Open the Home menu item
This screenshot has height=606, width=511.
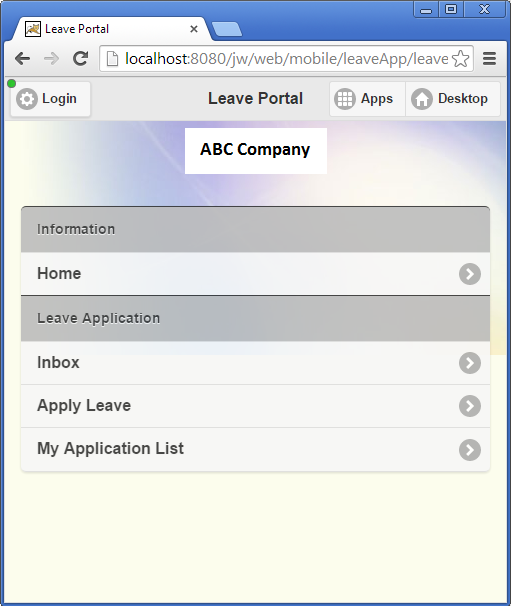pyautogui.click(x=256, y=274)
